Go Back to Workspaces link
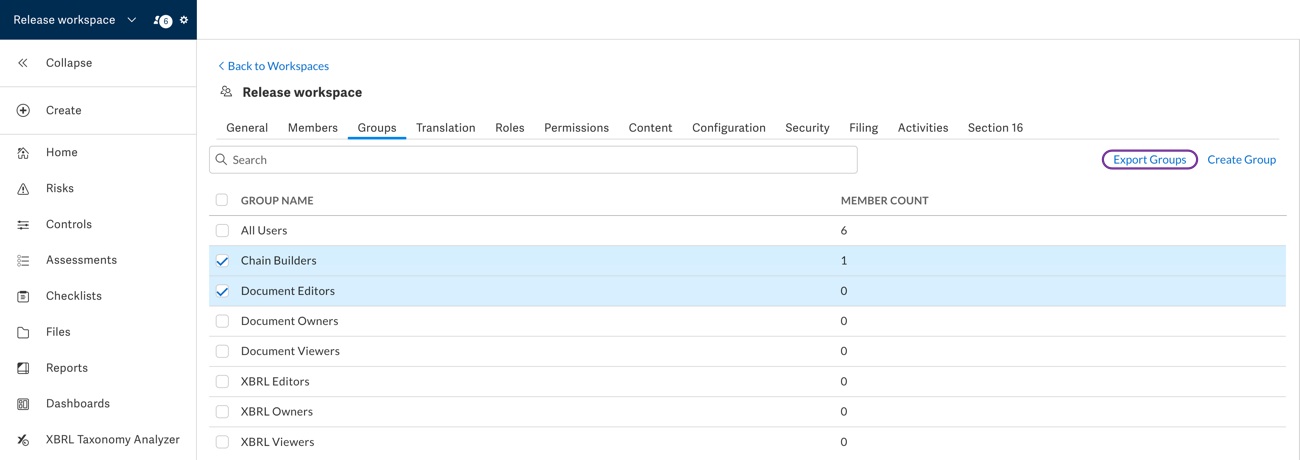This screenshot has height=460, width=1300. [273, 66]
